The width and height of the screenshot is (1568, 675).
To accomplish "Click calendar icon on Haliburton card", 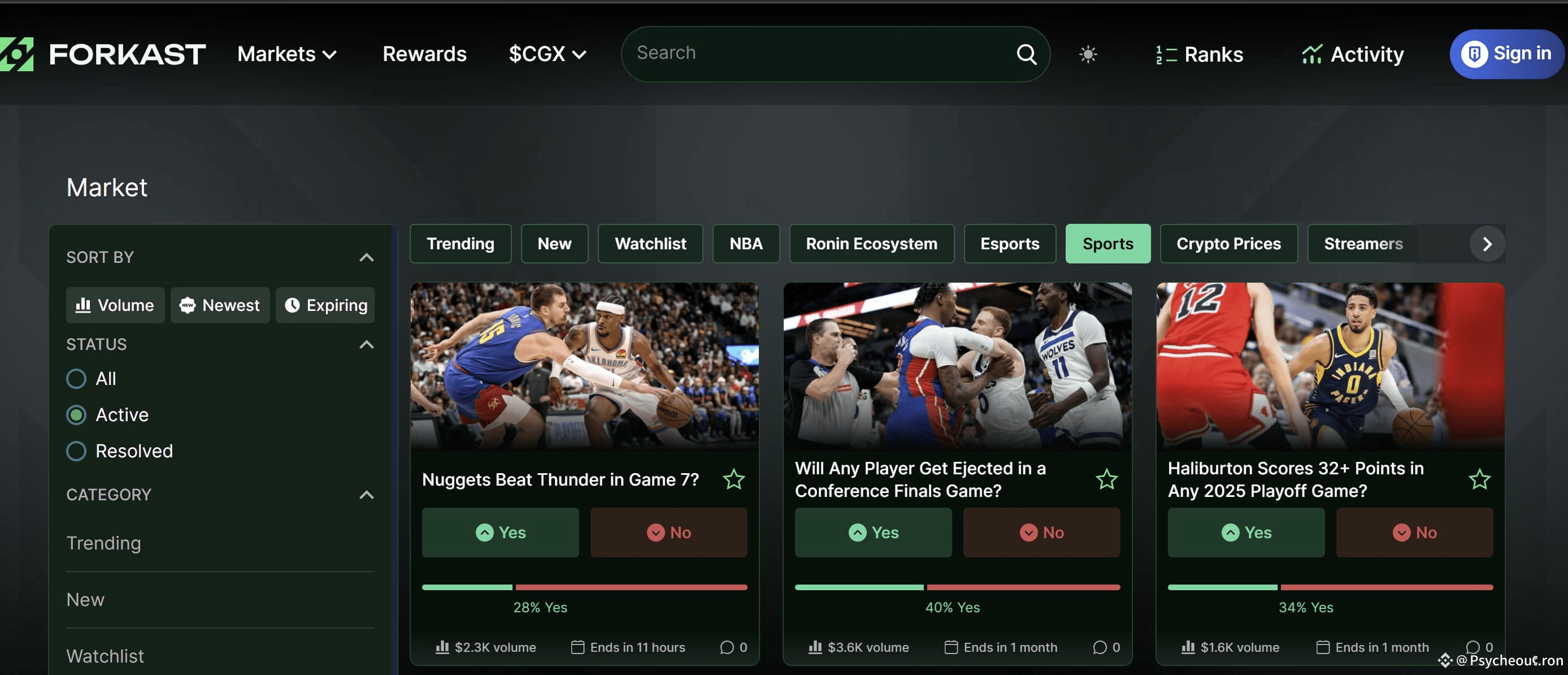I will [x=1323, y=647].
